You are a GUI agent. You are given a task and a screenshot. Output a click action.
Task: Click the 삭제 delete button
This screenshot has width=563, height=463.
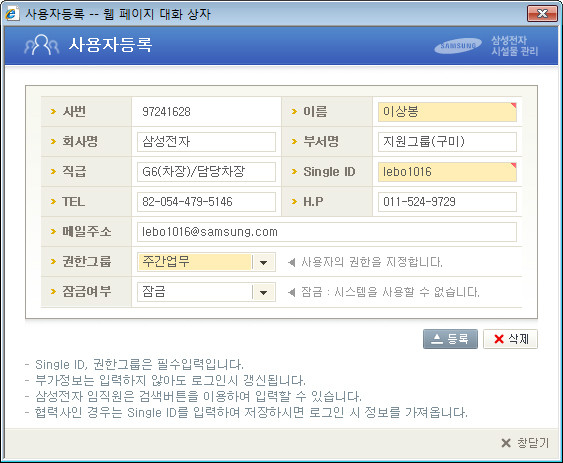pyautogui.click(x=510, y=339)
